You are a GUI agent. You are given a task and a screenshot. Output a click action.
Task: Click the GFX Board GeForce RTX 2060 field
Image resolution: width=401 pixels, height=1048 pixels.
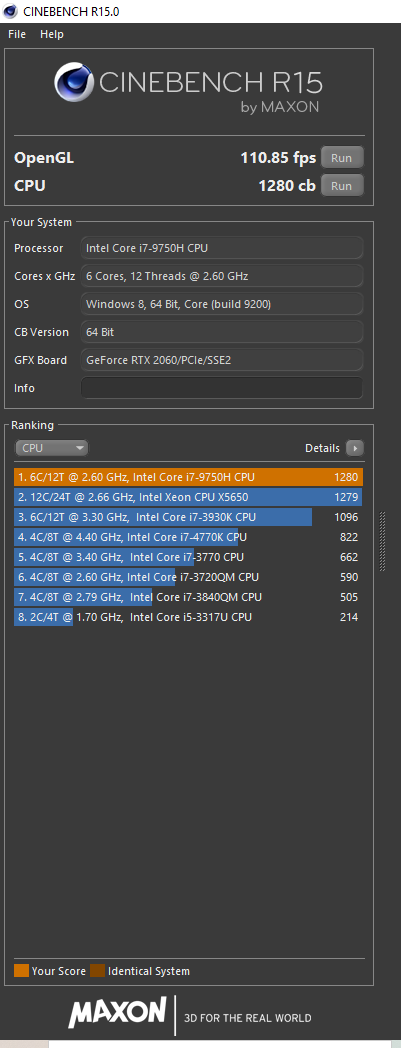pyautogui.click(x=222, y=360)
